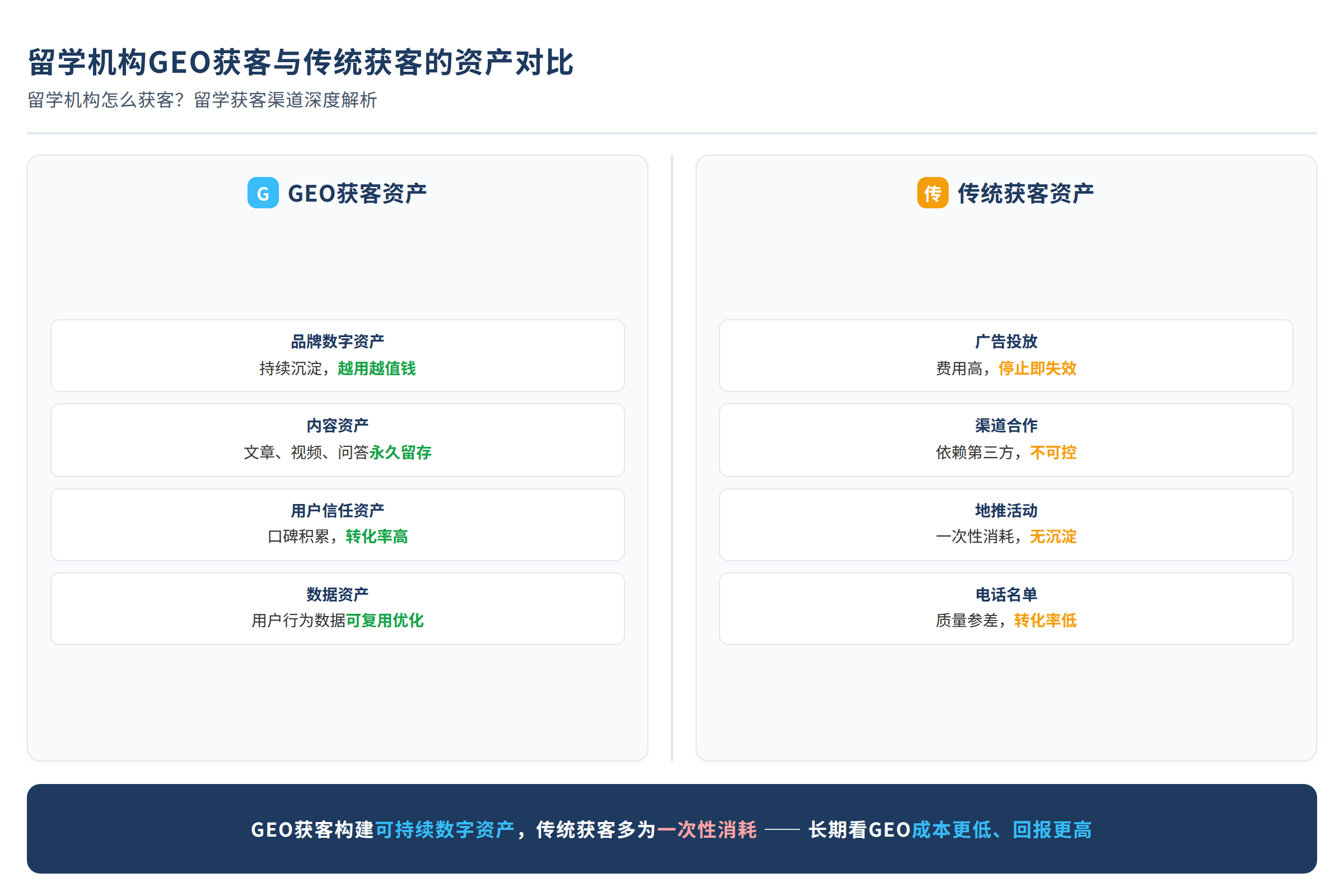Click the orange text 停止即失效
This screenshot has height=896, width=1344.
(1038, 368)
